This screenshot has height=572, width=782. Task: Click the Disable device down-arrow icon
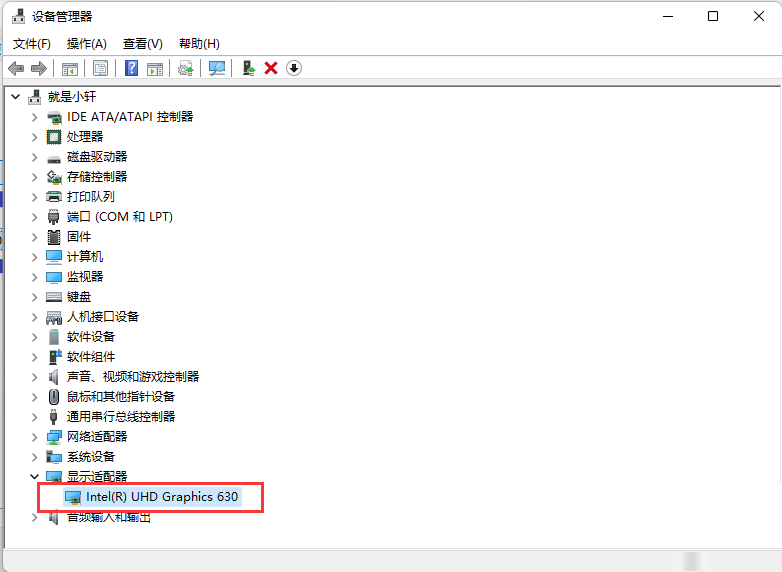tap(294, 68)
